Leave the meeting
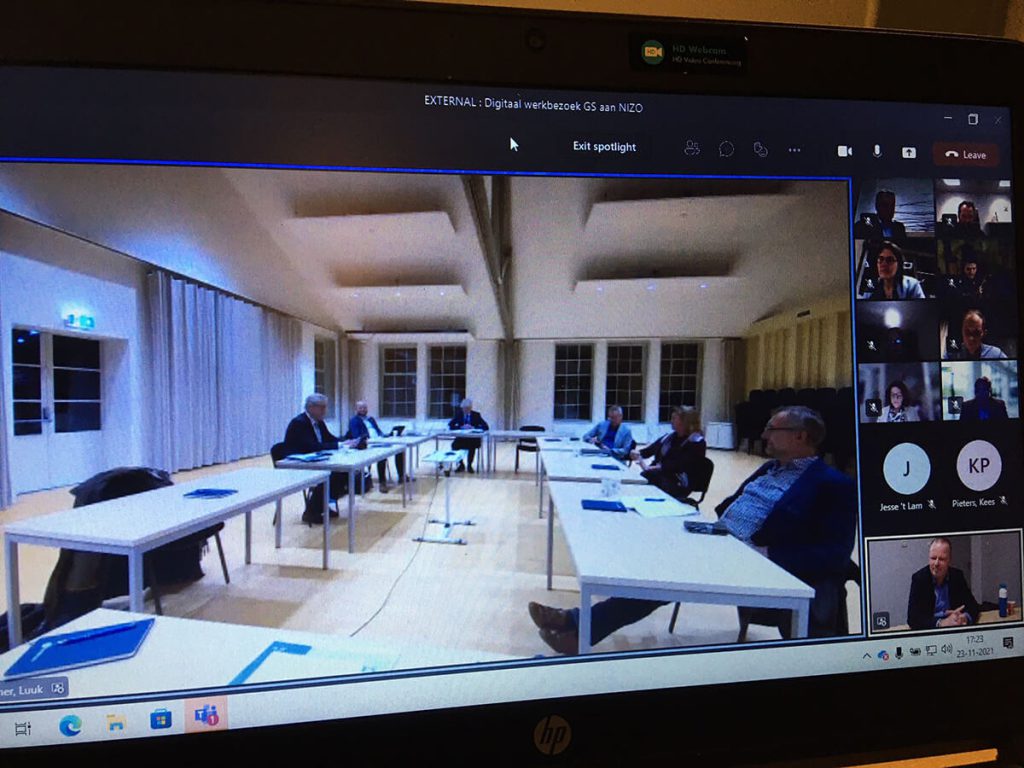Screen dimensions: 1024x768 (x=965, y=153)
